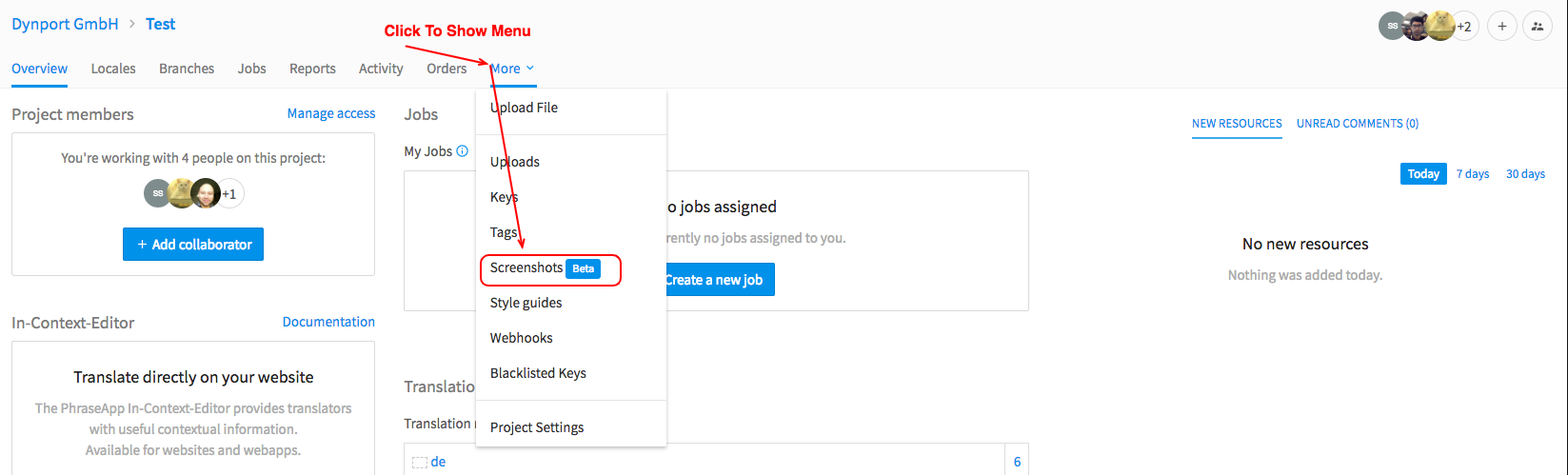Click the plus icon in top right
Screen dimensions: 1568x475
(1501, 27)
